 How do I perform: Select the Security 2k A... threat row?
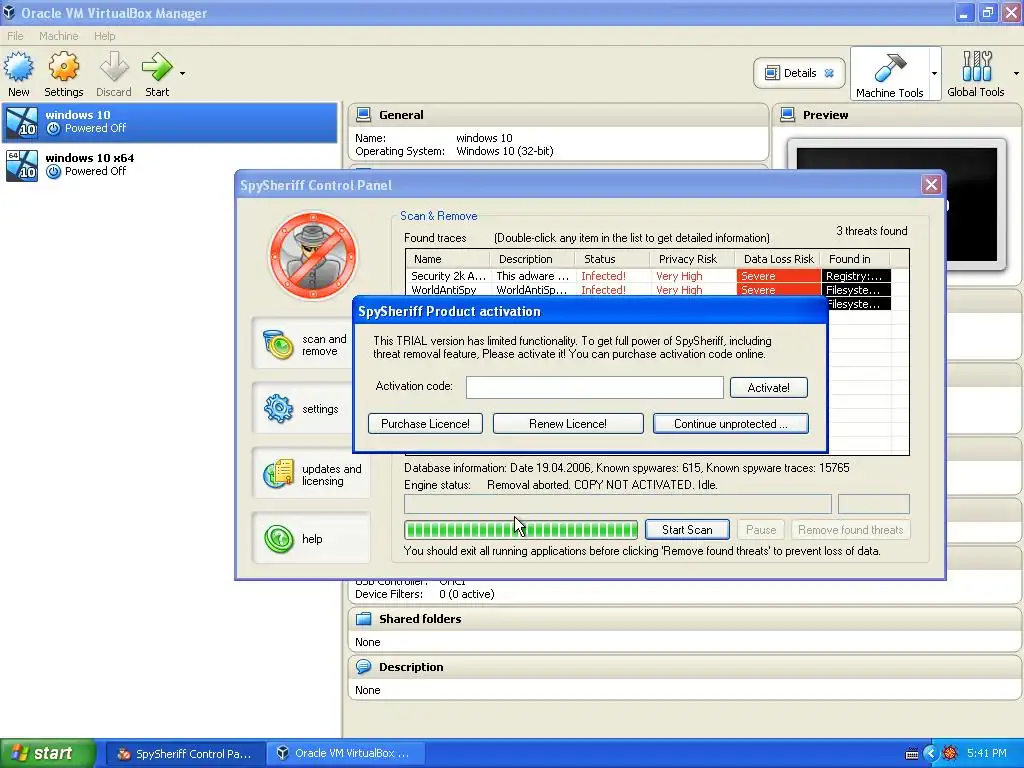[648, 276]
